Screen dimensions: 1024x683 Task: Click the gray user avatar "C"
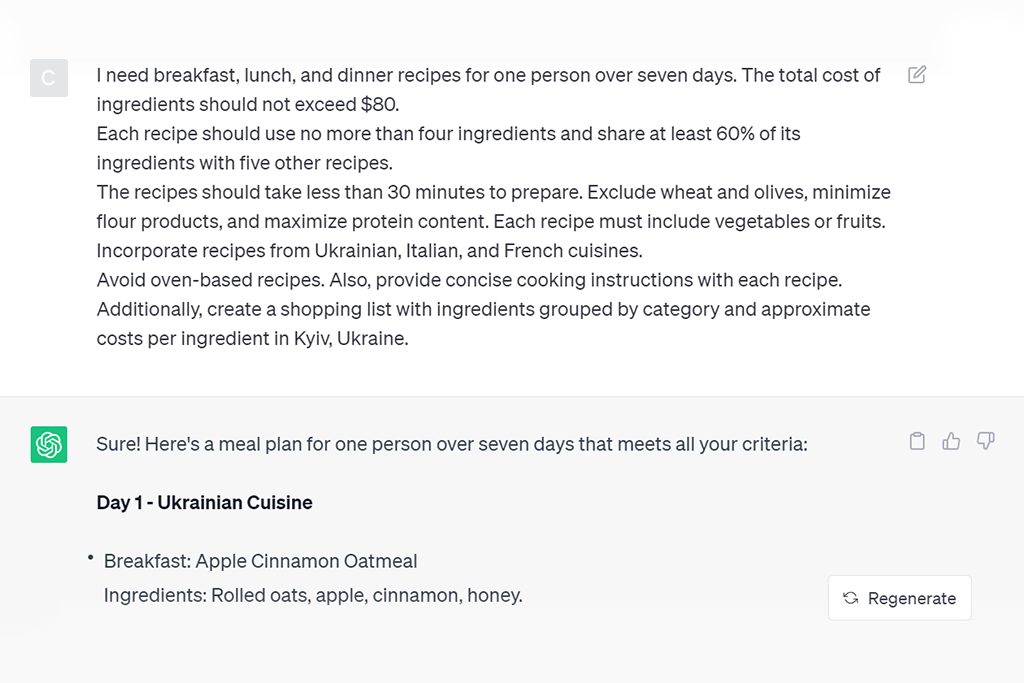point(49,78)
